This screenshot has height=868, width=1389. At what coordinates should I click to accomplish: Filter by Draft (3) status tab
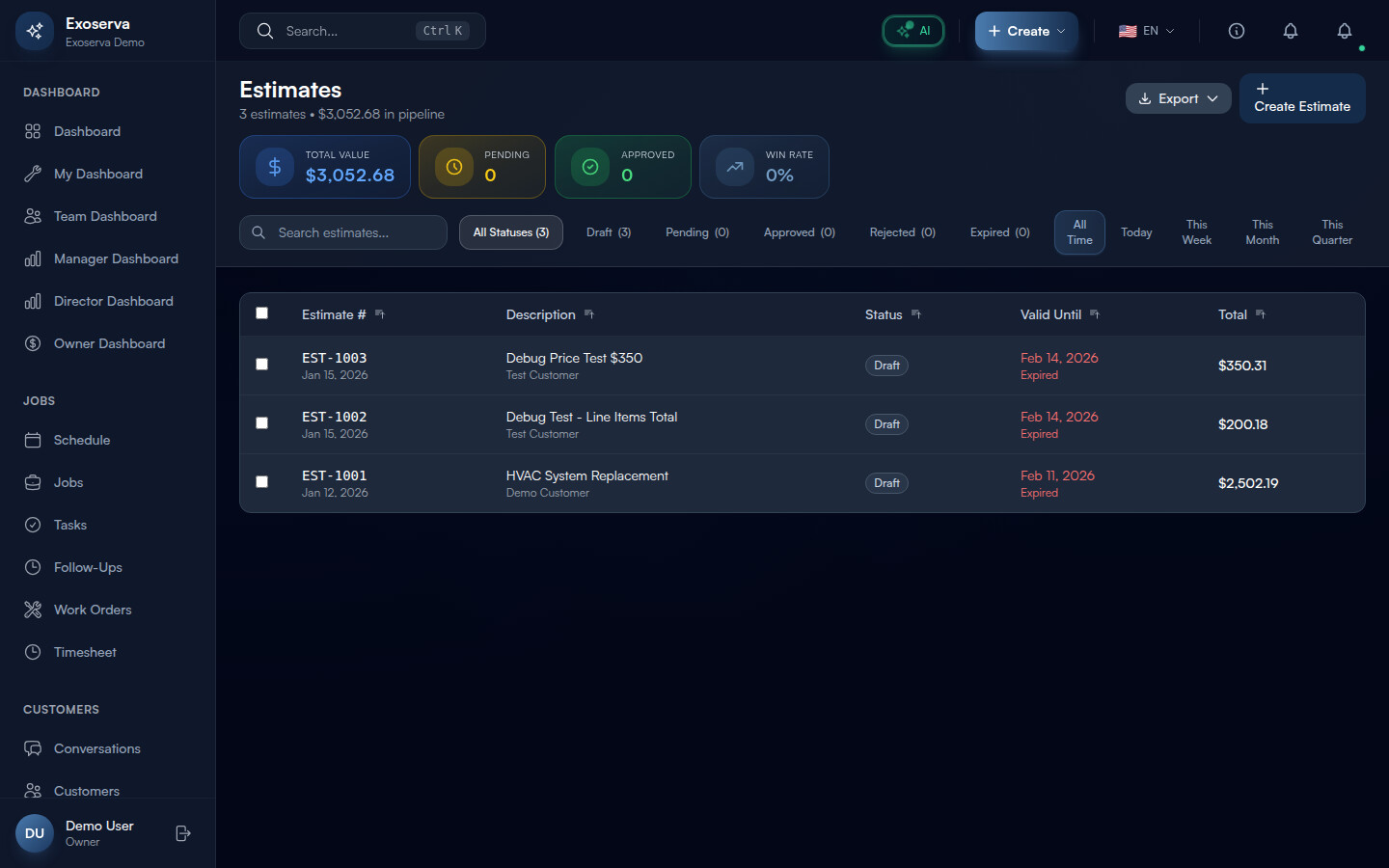click(x=609, y=232)
